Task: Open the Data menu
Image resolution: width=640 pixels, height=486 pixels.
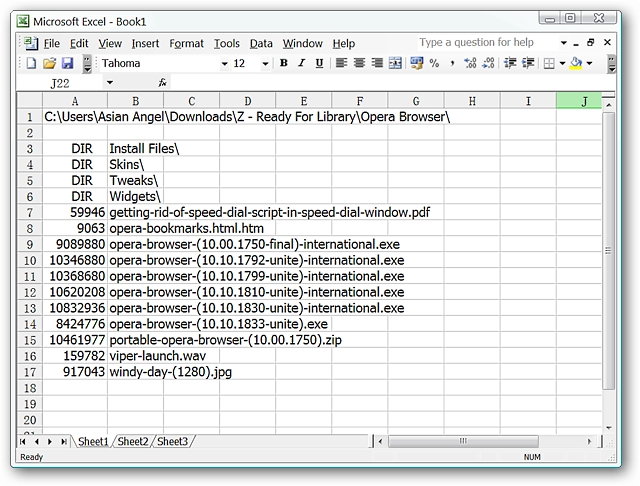Action: coord(261,43)
